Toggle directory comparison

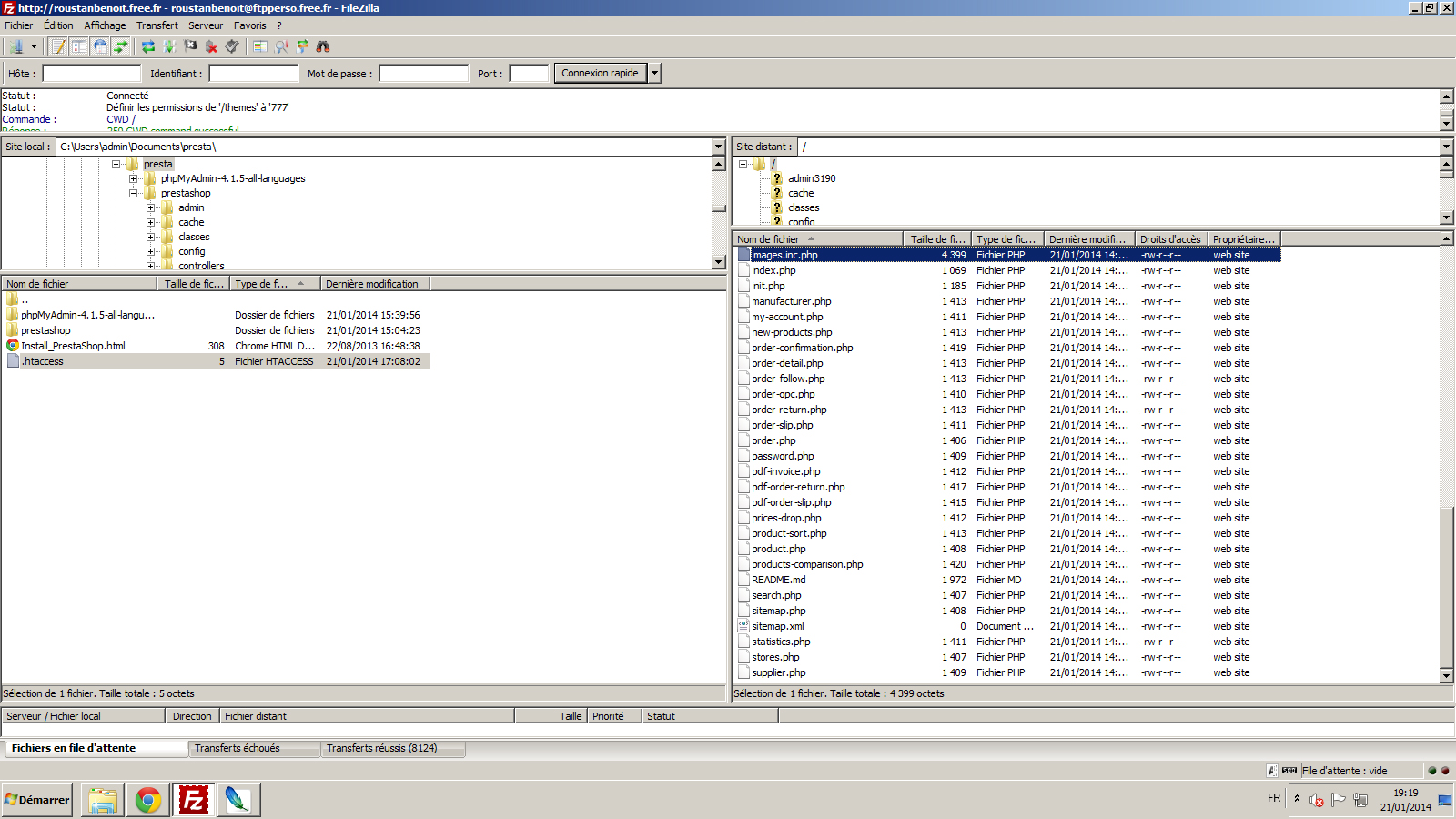tap(281, 46)
